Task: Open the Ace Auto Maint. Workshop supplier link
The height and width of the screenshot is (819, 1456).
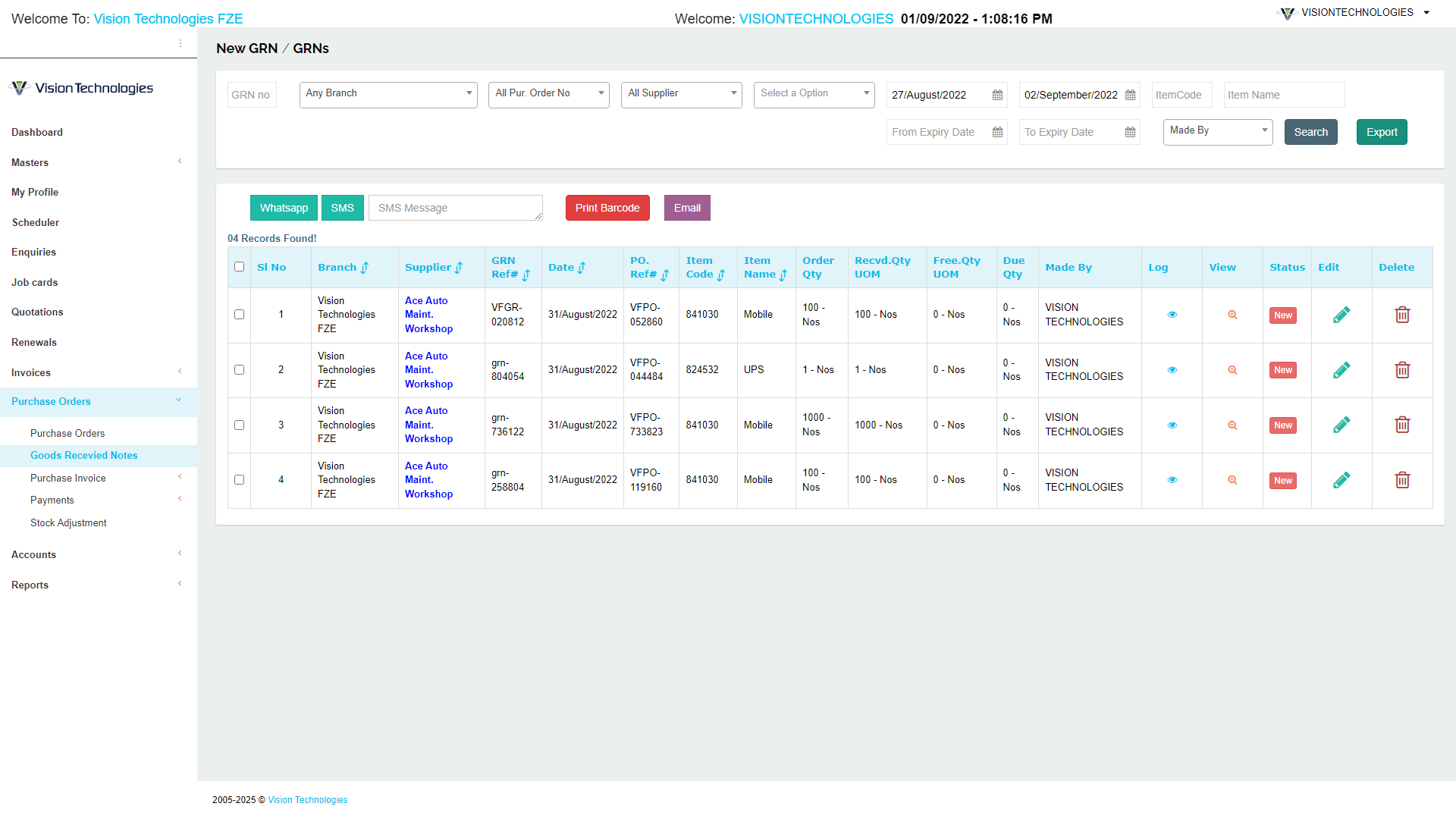Action: 428,315
